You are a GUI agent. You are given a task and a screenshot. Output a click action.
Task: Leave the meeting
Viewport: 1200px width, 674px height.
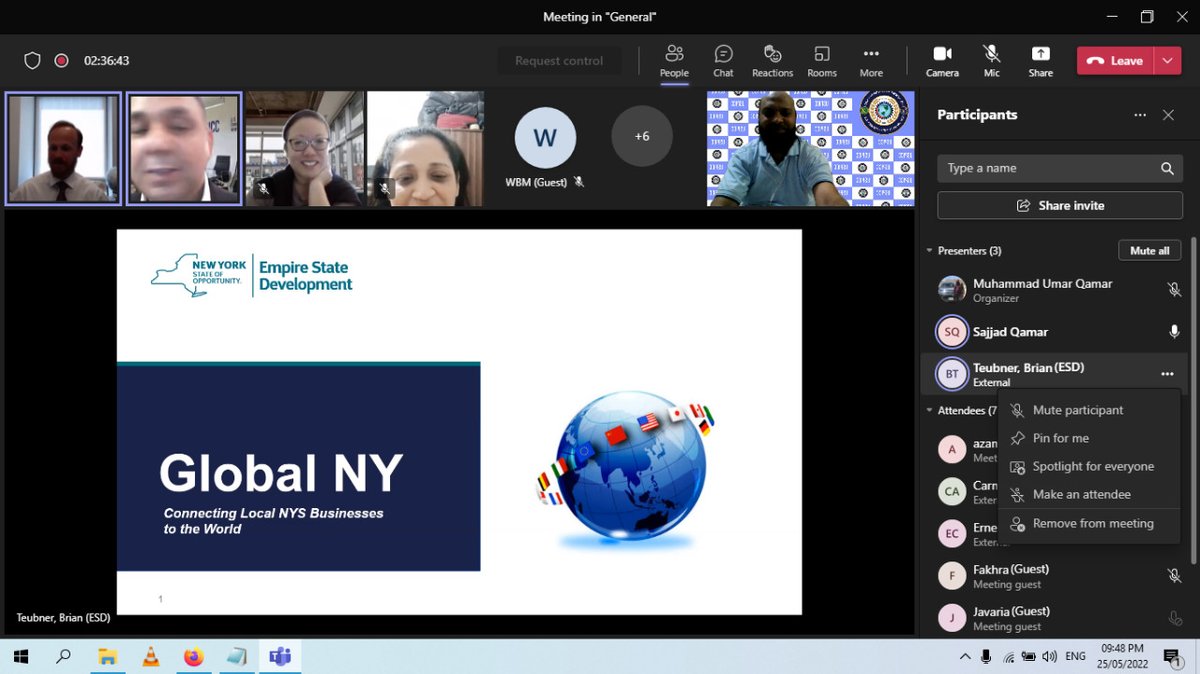click(x=1115, y=61)
